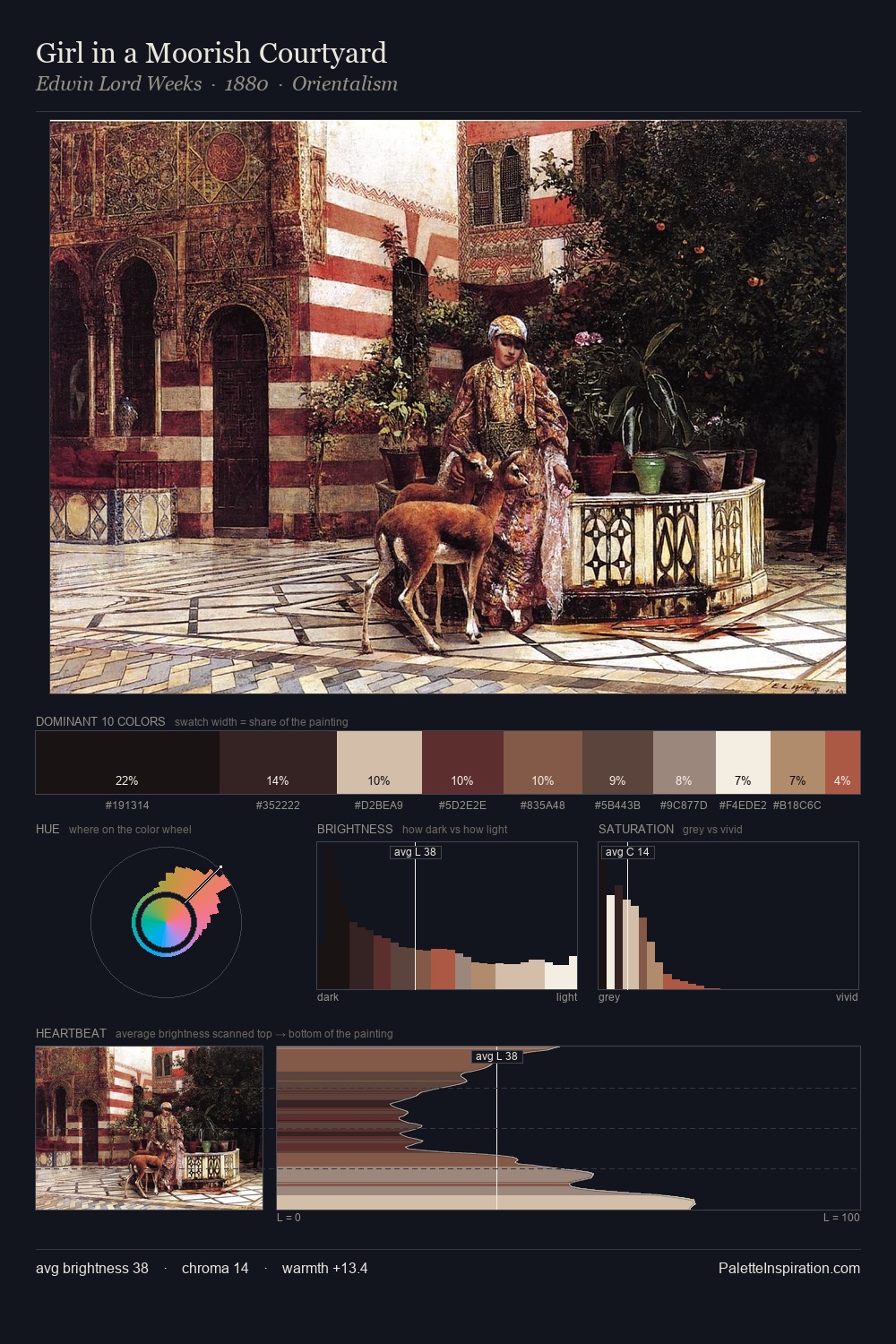Click the hex code #D2BEA9 label

379,806
